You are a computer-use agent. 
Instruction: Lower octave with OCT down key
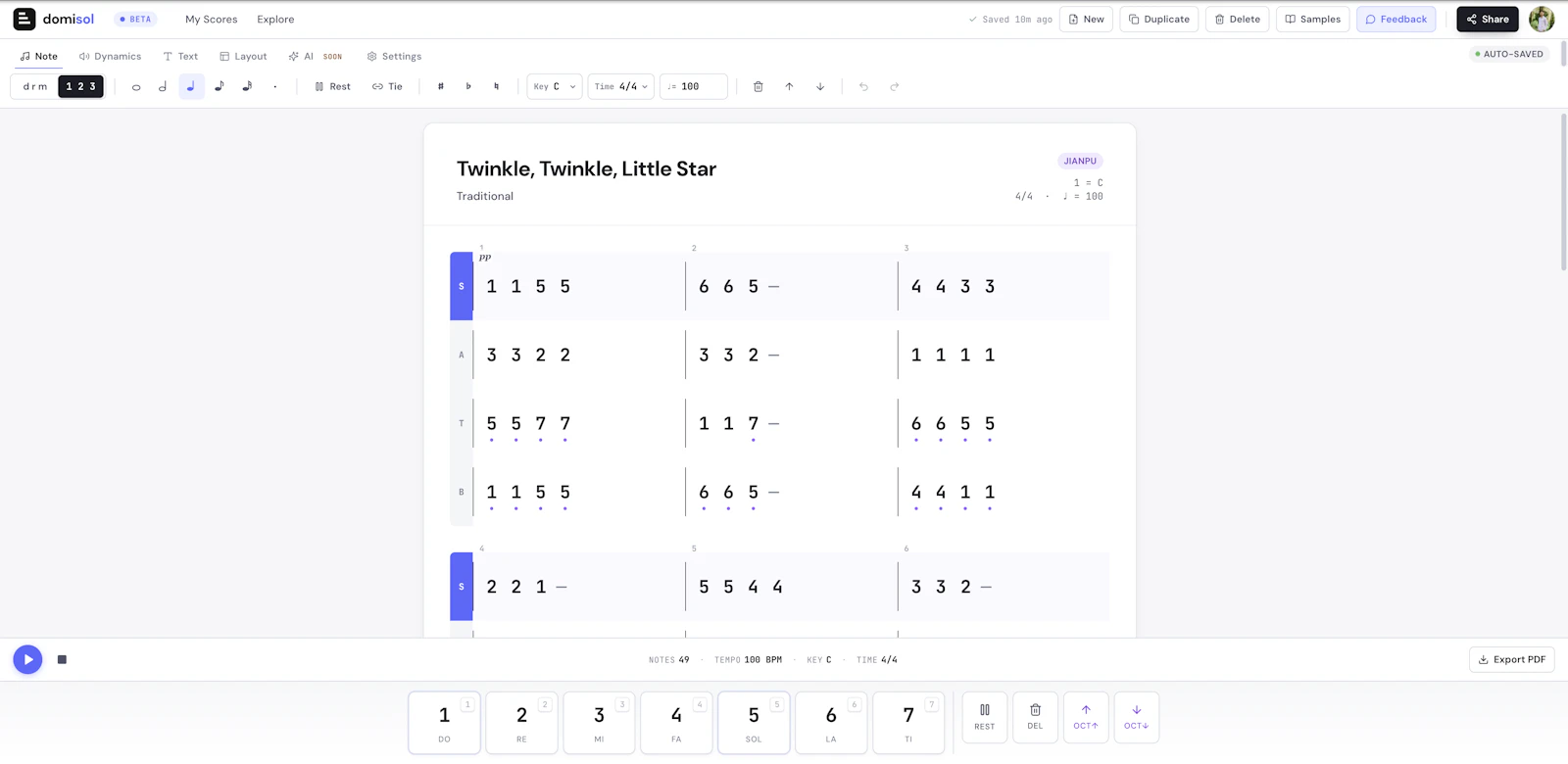(1137, 717)
